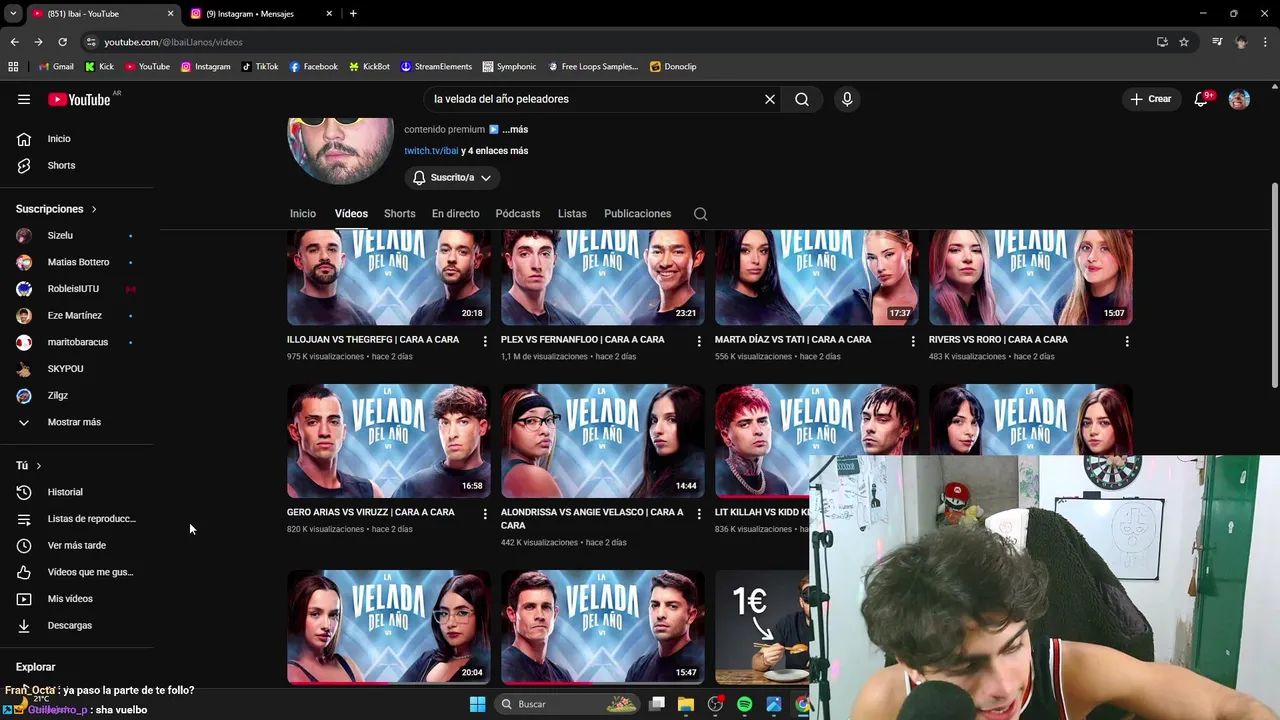Open File Explorer from the taskbar
The width and height of the screenshot is (1280, 720).
(686, 704)
